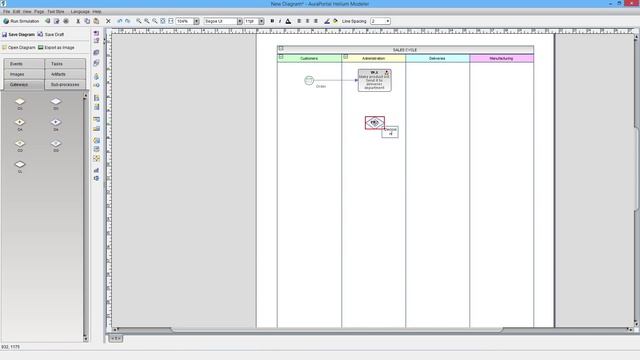The image size is (640, 360).
Task: Click the print icon after Run Simulation
Action: pos(48,21)
